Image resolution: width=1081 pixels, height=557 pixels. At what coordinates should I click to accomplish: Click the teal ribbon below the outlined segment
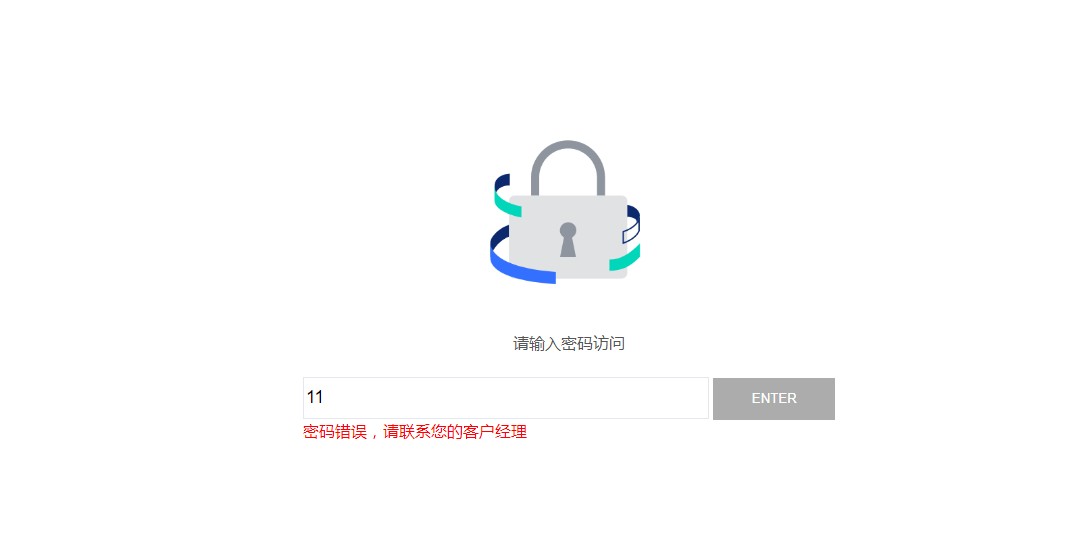pyautogui.click(x=625, y=258)
